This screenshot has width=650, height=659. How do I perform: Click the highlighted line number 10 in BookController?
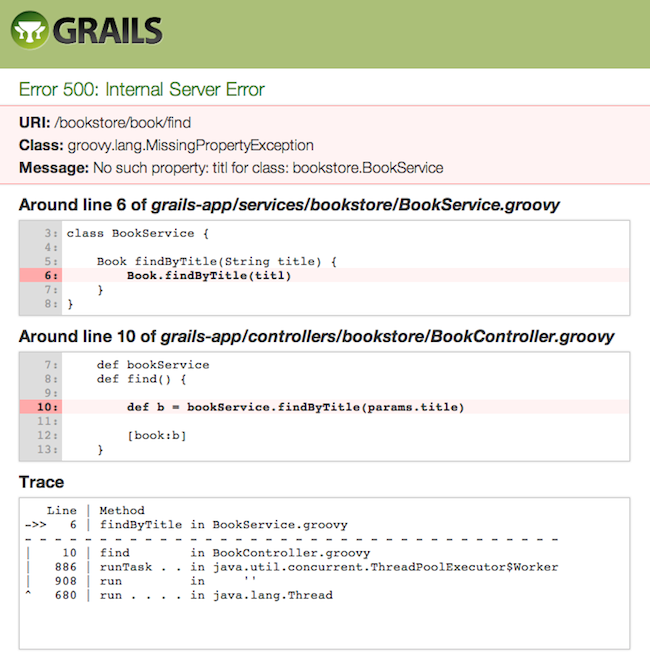click(48, 407)
